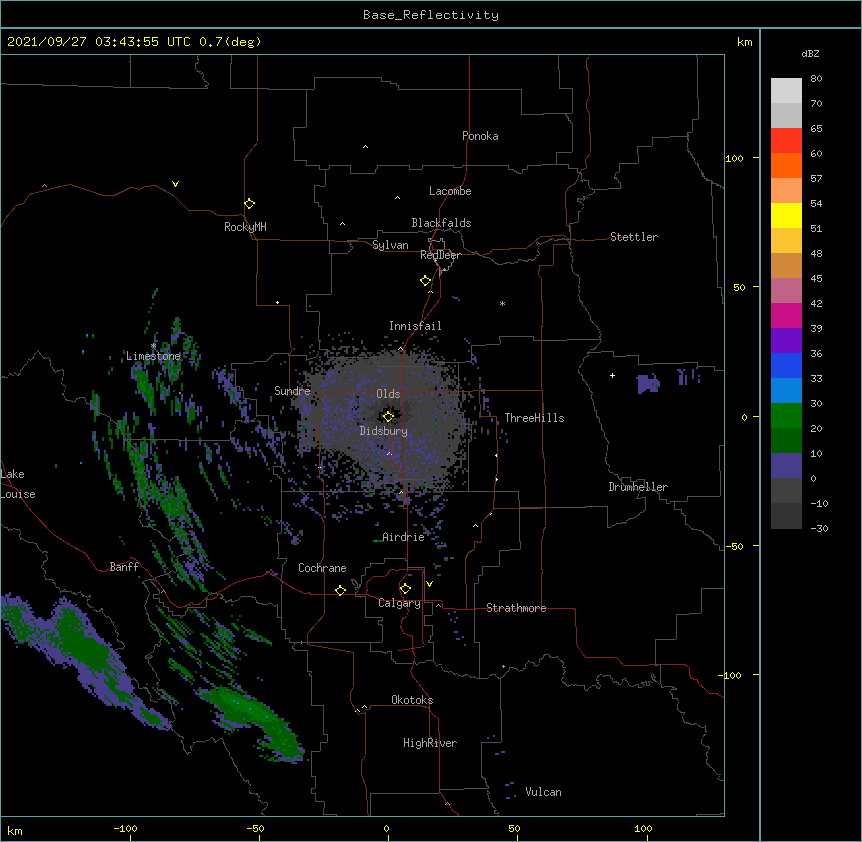Click the Vulcan label
This screenshot has height=842, width=862.
click(x=543, y=792)
